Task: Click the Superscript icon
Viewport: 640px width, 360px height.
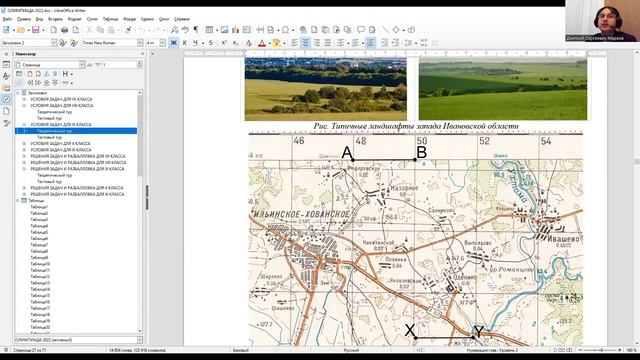Action: click(x=224, y=42)
